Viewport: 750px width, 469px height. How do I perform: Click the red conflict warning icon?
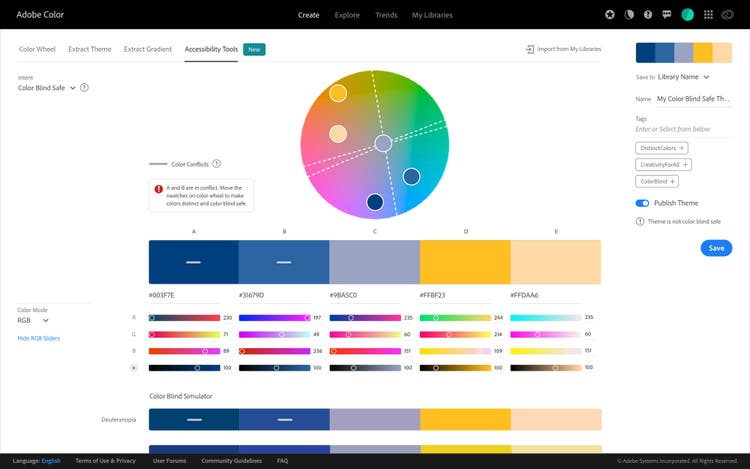159,188
